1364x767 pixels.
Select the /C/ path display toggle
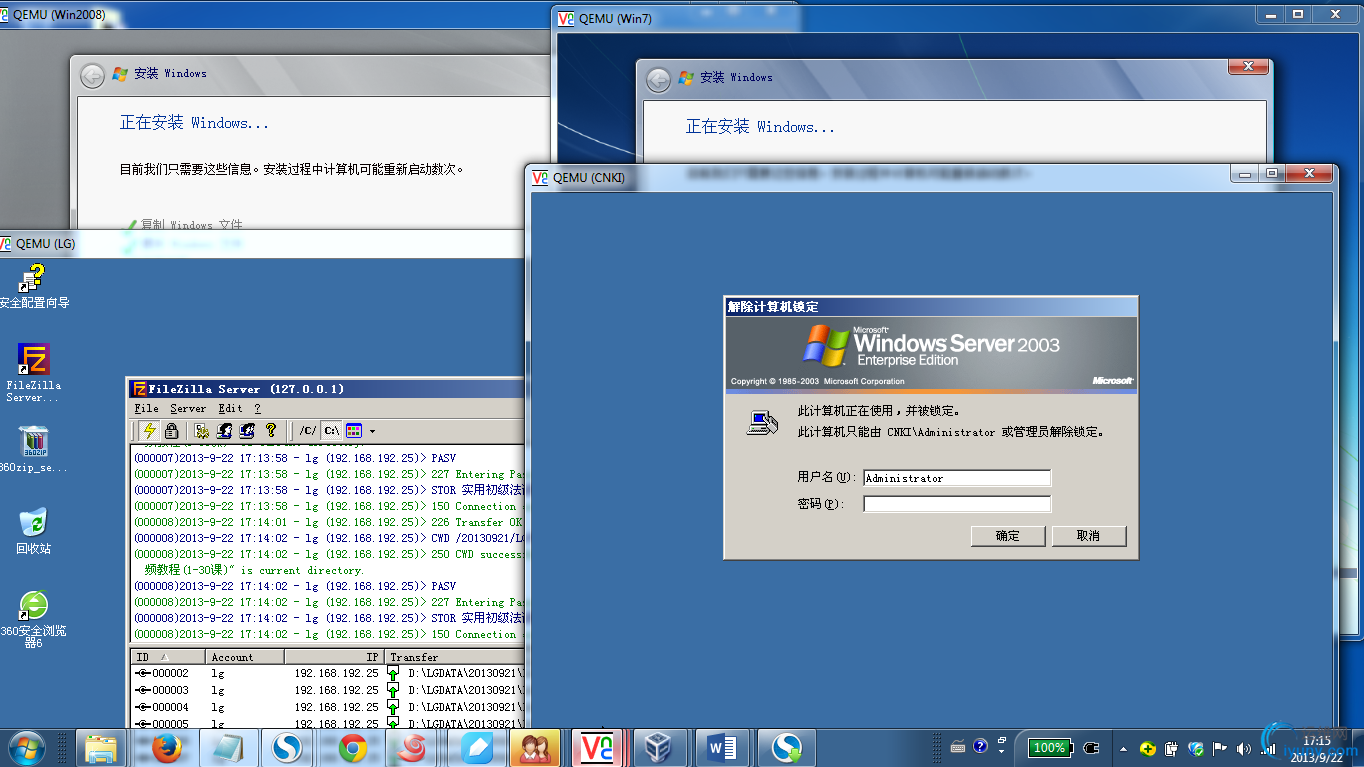click(x=308, y=431)
